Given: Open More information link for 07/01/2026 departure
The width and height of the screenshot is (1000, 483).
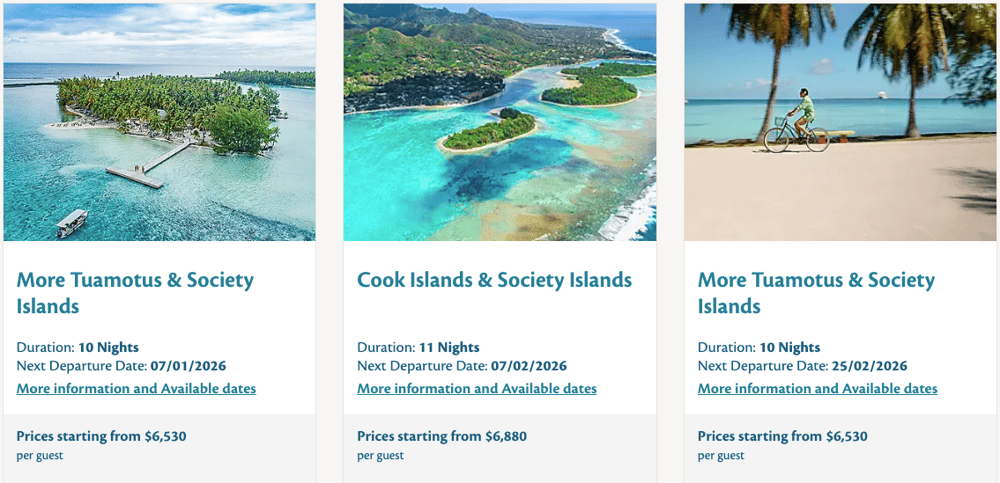Looking at the screenshot, I should [x=136, y=388].
